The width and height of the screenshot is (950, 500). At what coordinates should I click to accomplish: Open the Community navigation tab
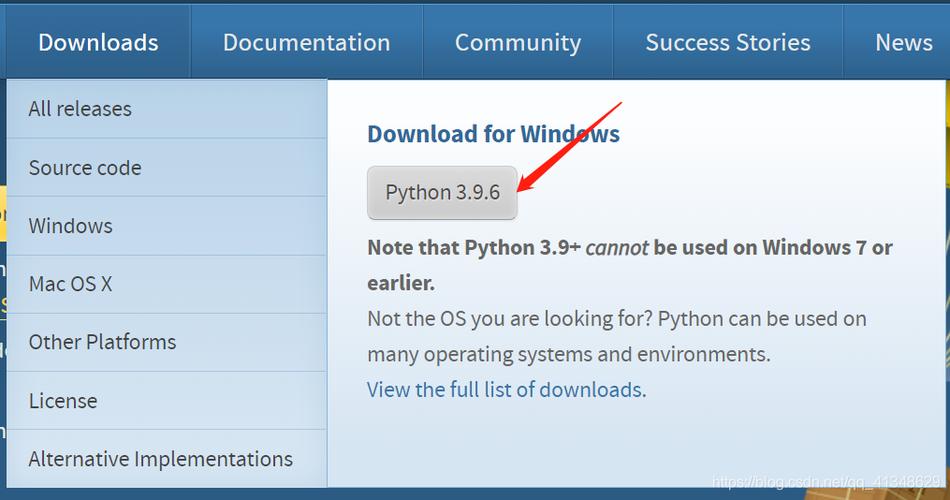pyautogui.click(x=518, y=42)
